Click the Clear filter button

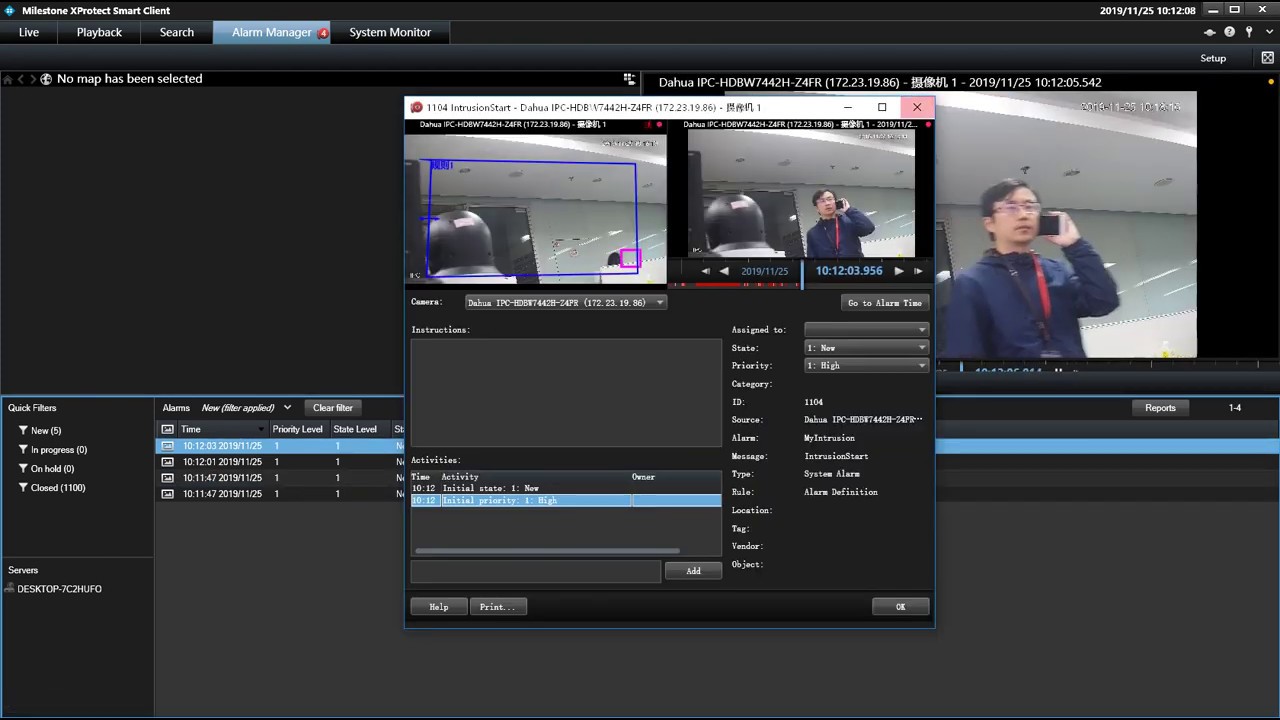point(333,408)
